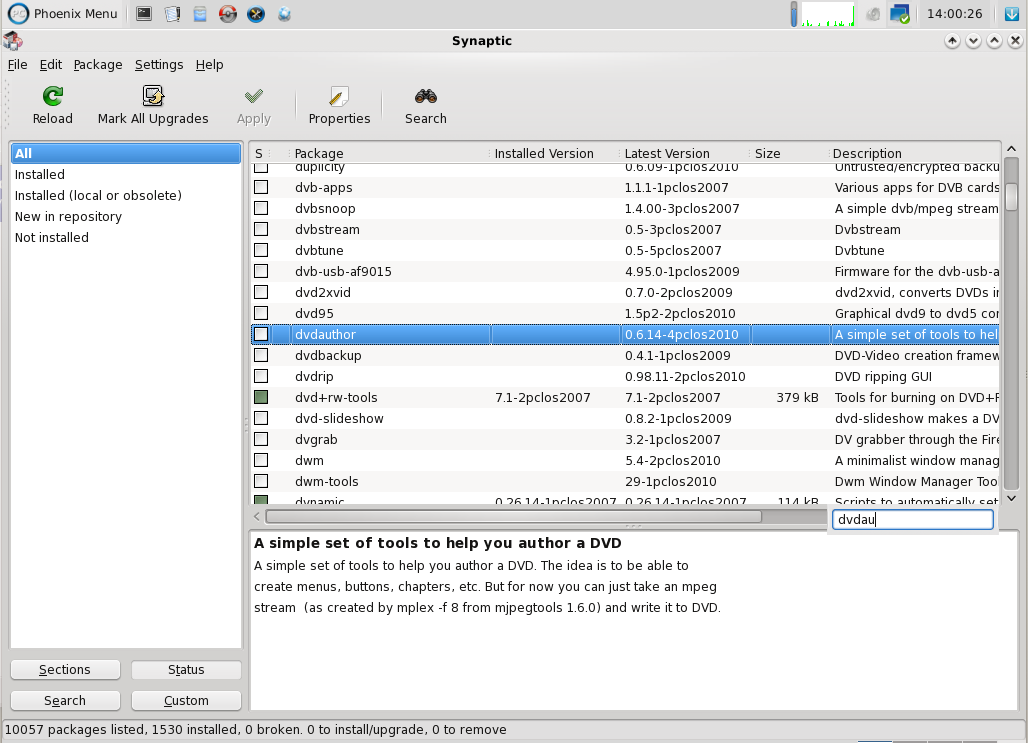This screenshot has width=1028, height=743.
Task: Click the quick search field containing dvdau
Action: 912,519
